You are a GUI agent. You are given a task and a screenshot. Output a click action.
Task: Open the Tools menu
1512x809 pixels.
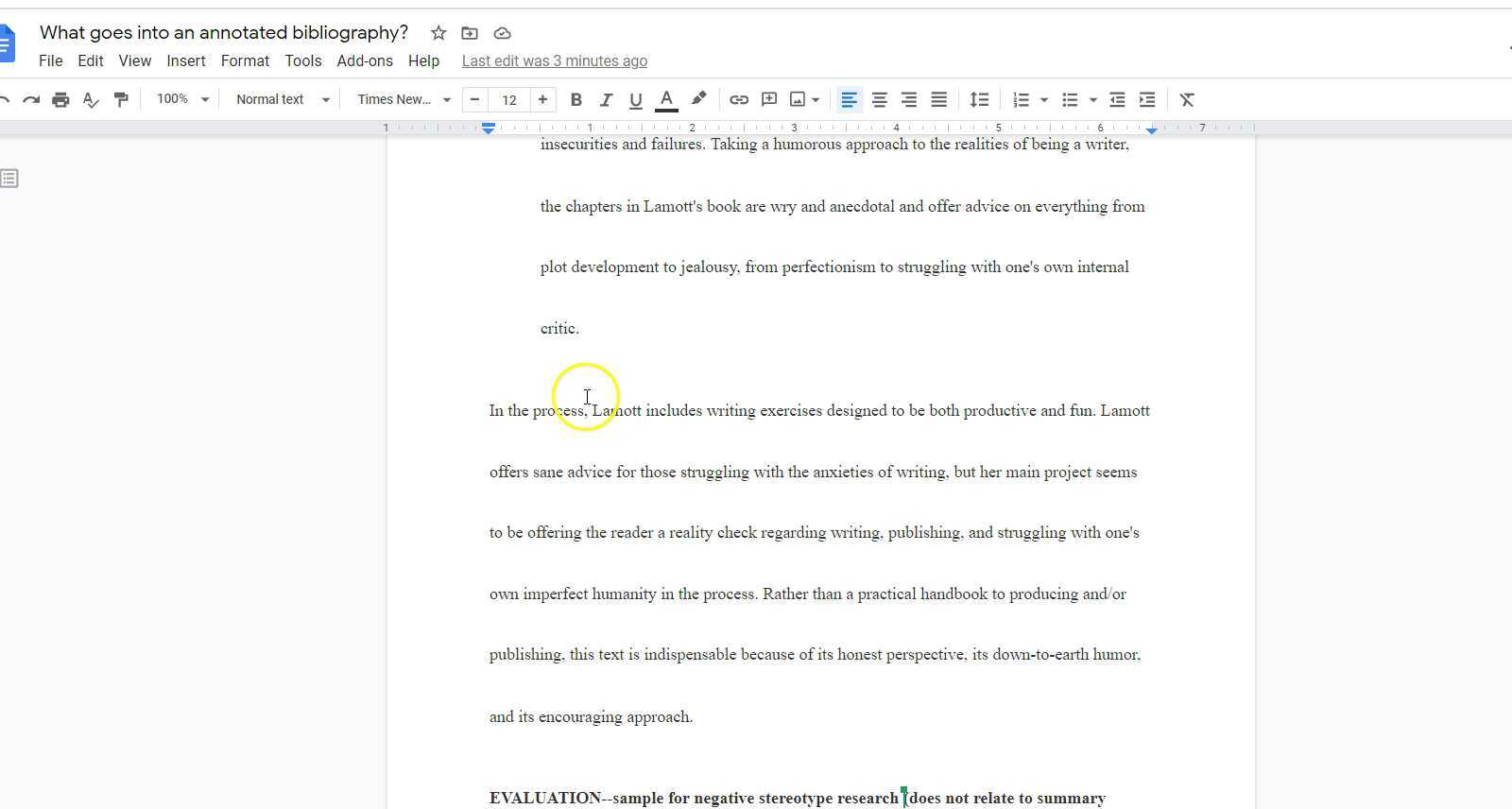click(x=303, y=60)
